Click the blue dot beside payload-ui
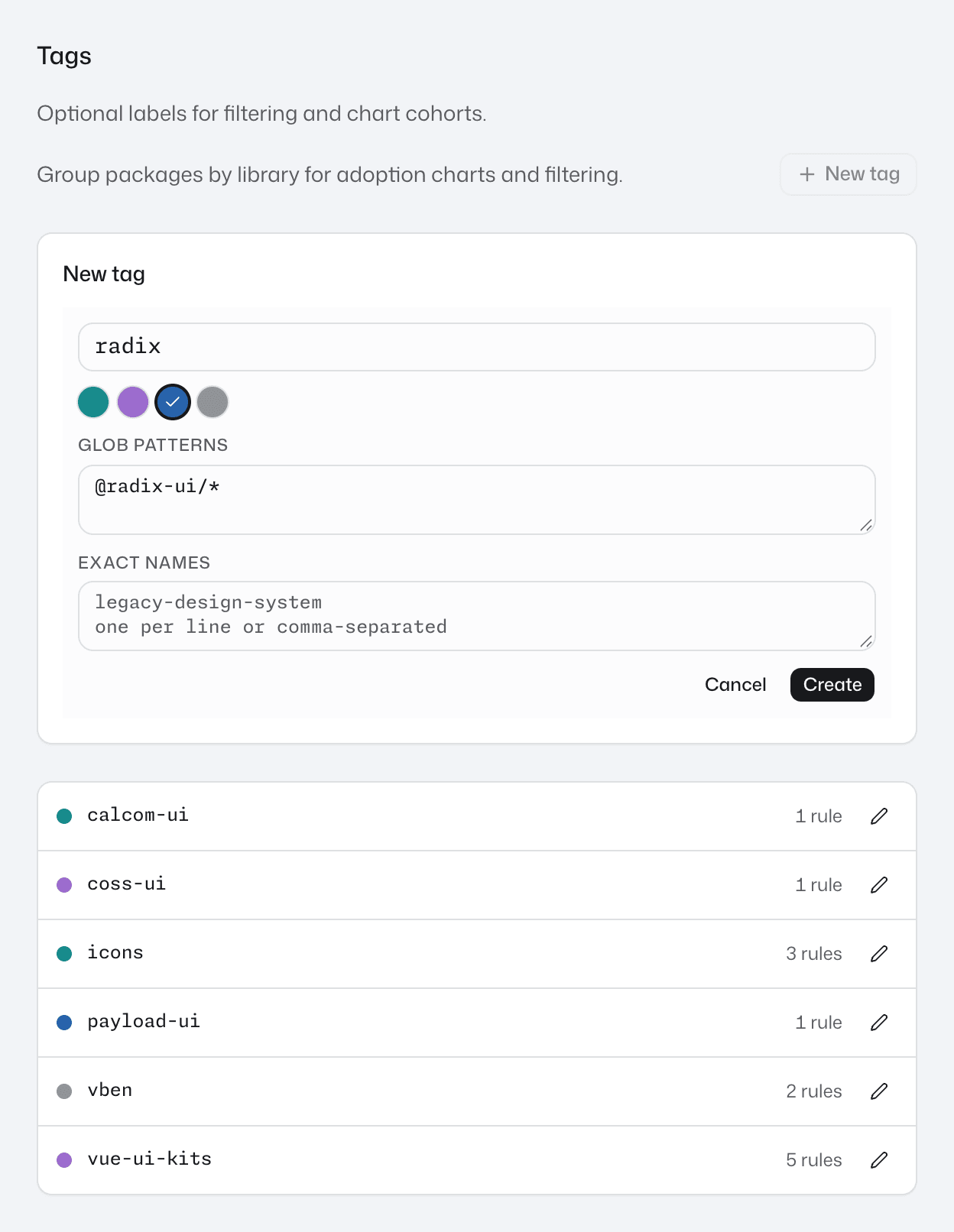Viewport: 954px width, 1232px height. (x=64, y=1023)
